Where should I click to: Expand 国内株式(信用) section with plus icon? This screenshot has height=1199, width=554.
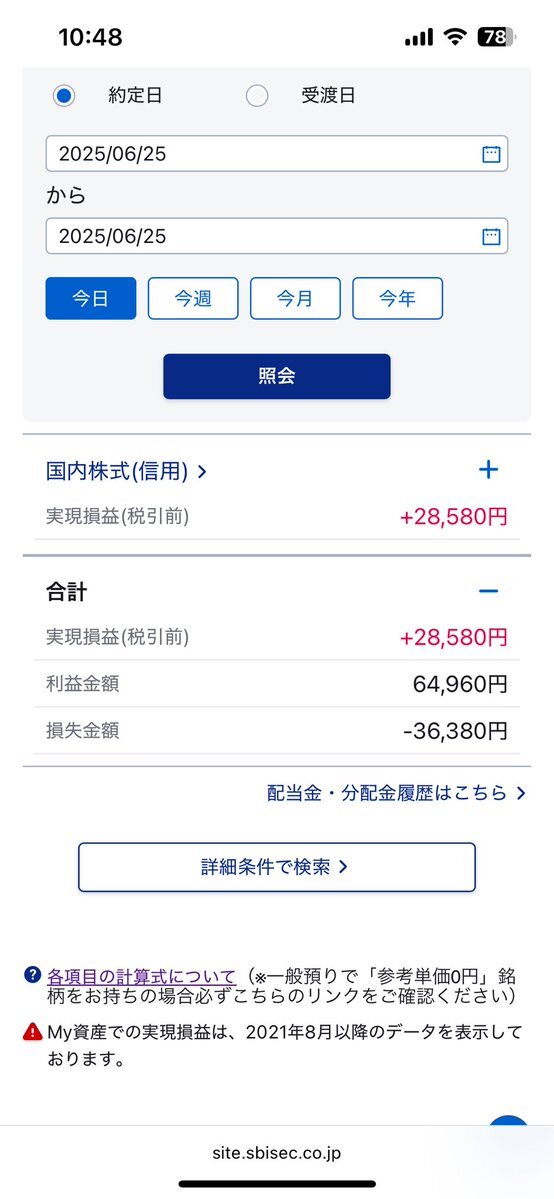click(x=488, y=470)
